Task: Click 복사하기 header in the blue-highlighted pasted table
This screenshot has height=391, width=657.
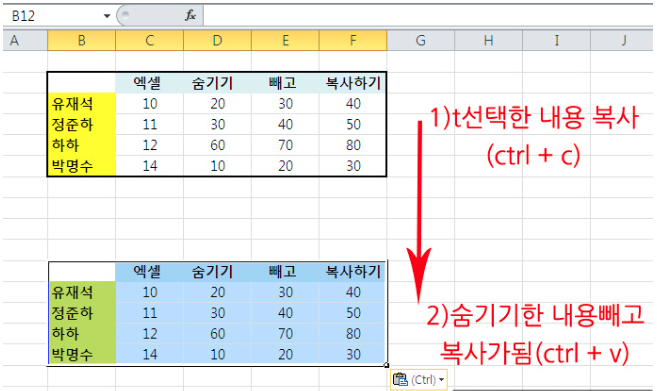Action: click(x=353, y=272)
